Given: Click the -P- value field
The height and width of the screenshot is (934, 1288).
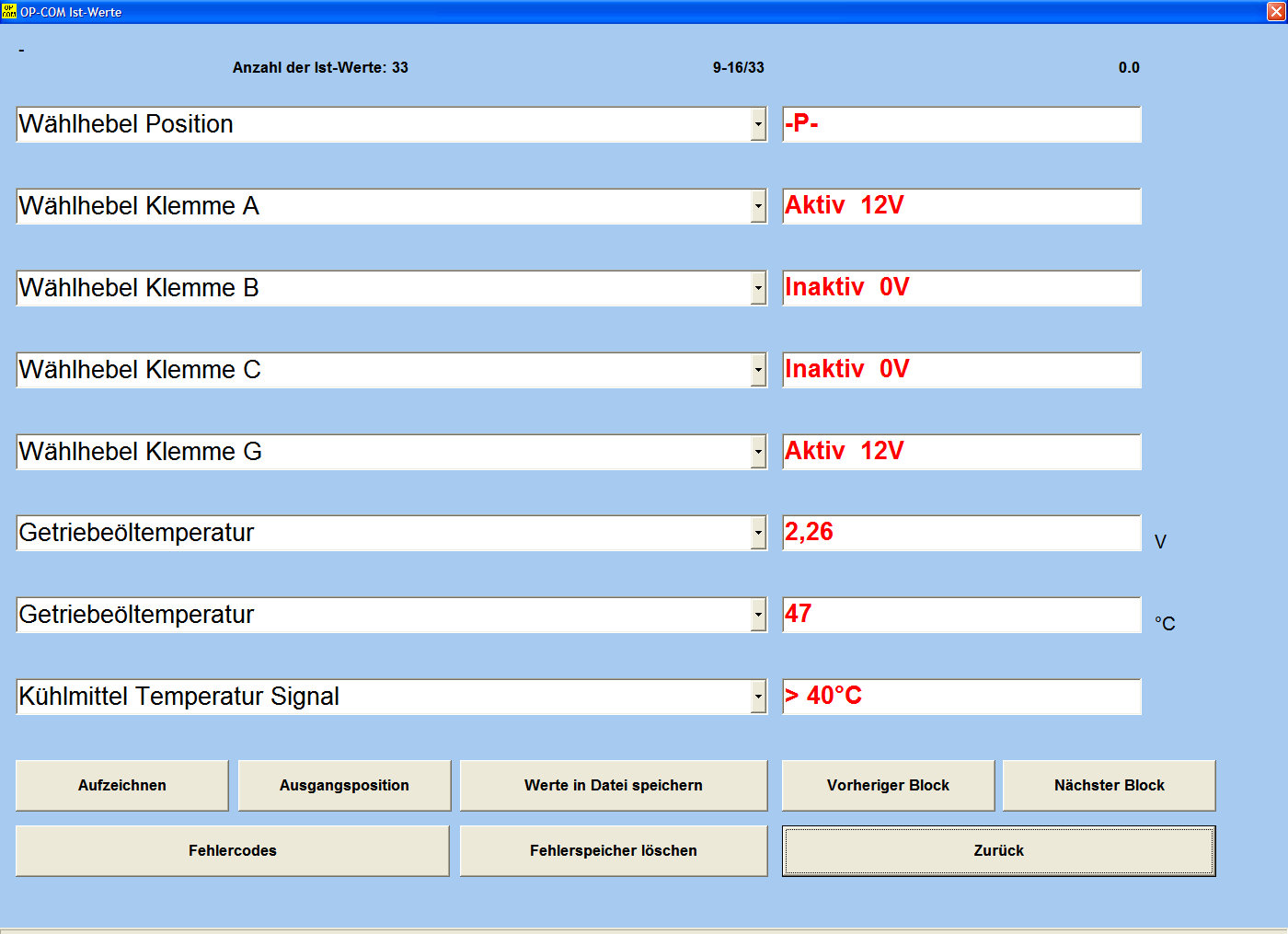Looking at the screenshot, I should 961,124.
